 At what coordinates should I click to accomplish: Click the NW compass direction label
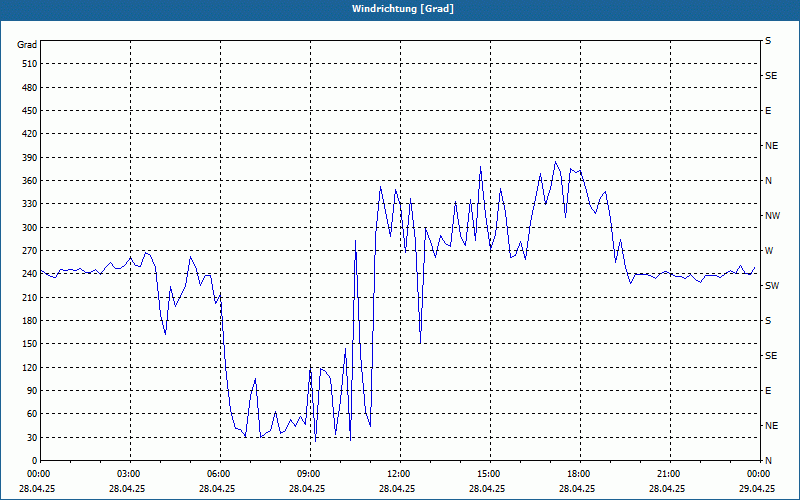tap(772, 216)
